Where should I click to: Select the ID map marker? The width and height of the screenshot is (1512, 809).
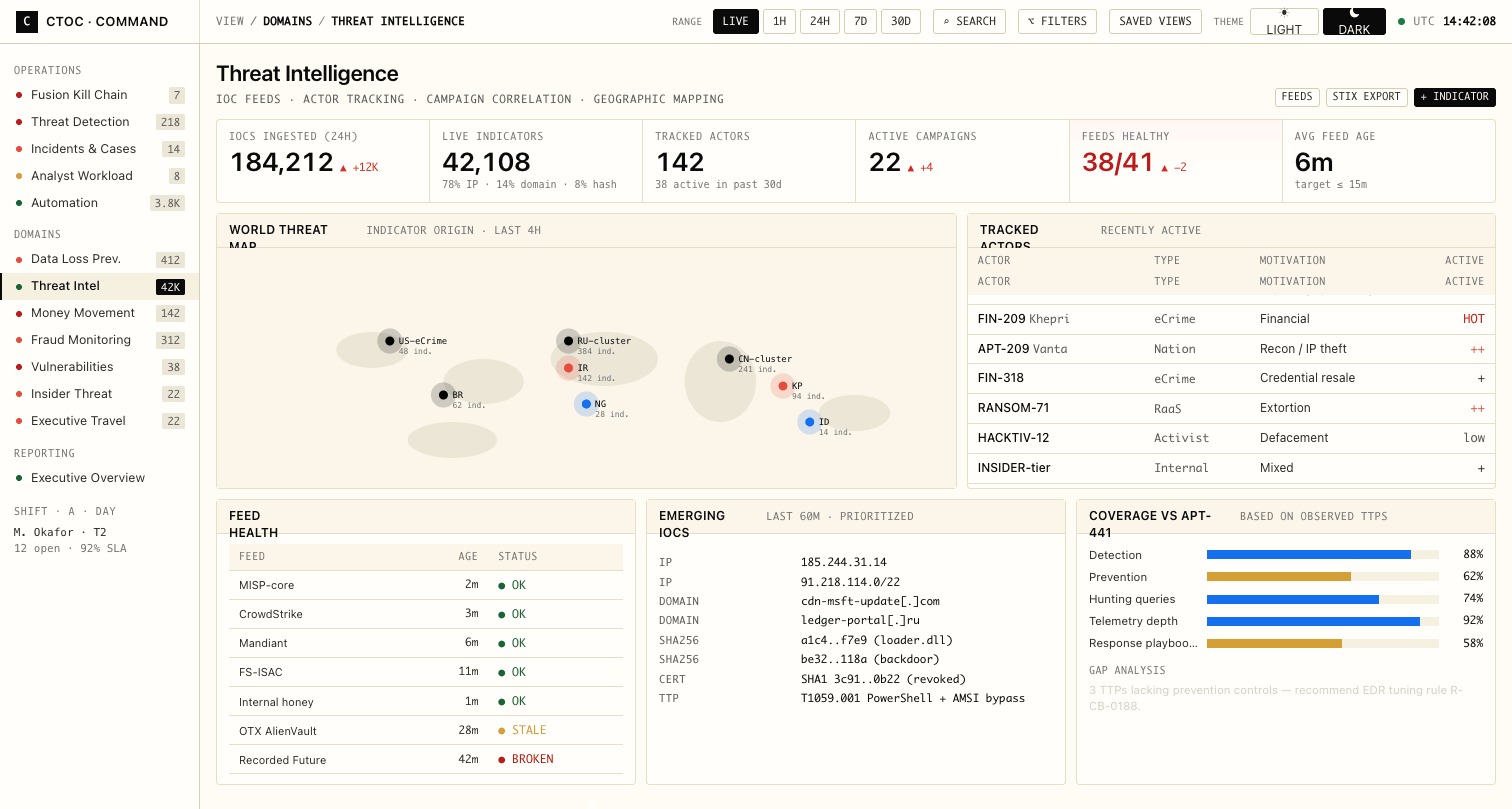pos(809,422)
